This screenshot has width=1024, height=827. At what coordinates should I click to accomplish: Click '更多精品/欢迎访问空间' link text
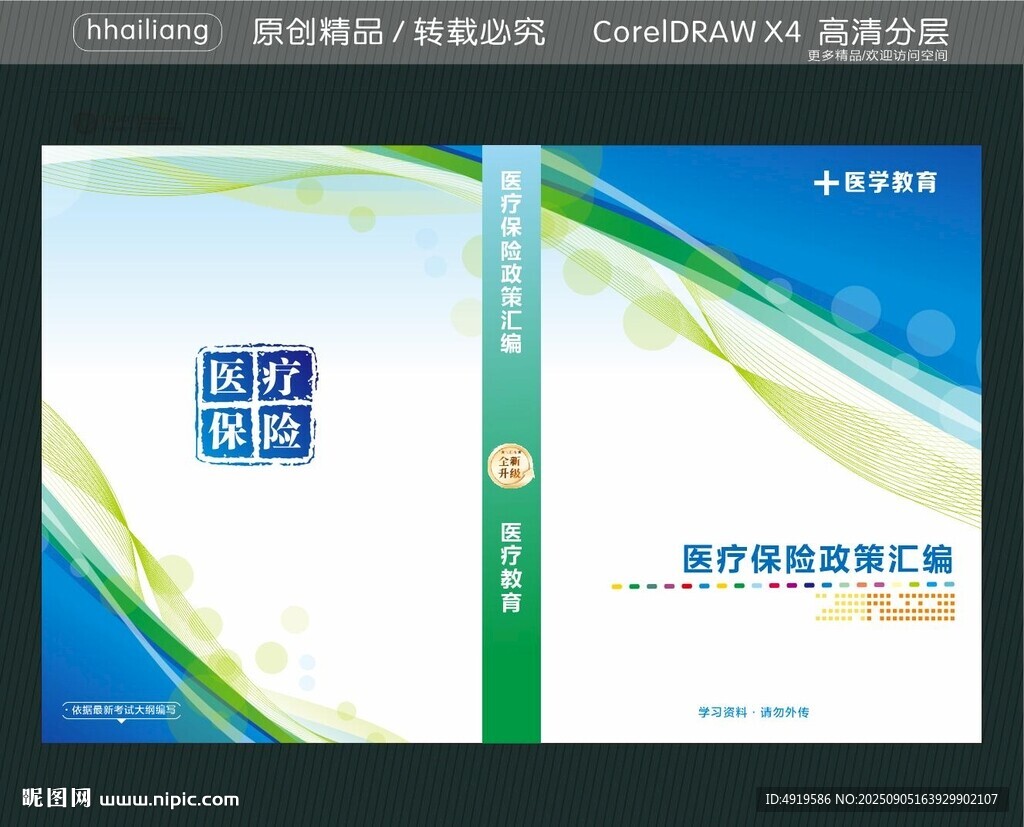pyautogui.click(x=877, y=56)
